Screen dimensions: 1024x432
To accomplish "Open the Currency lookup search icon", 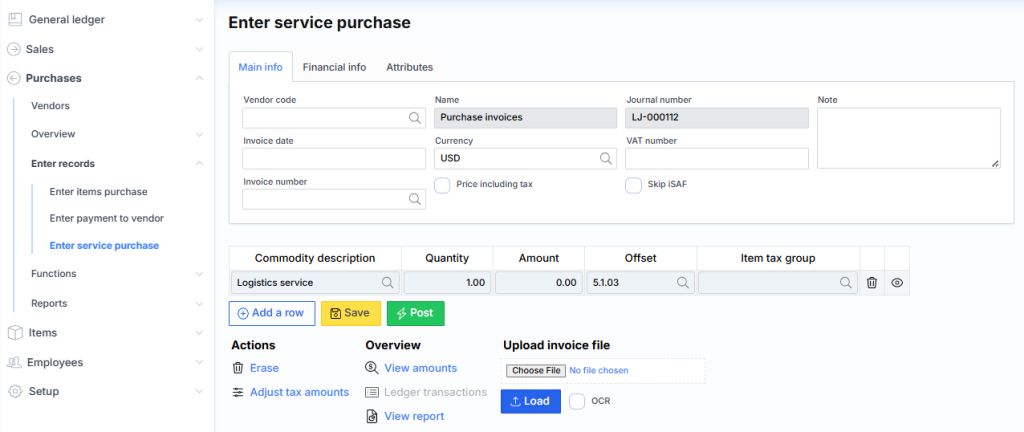I will tap(606, 158).
